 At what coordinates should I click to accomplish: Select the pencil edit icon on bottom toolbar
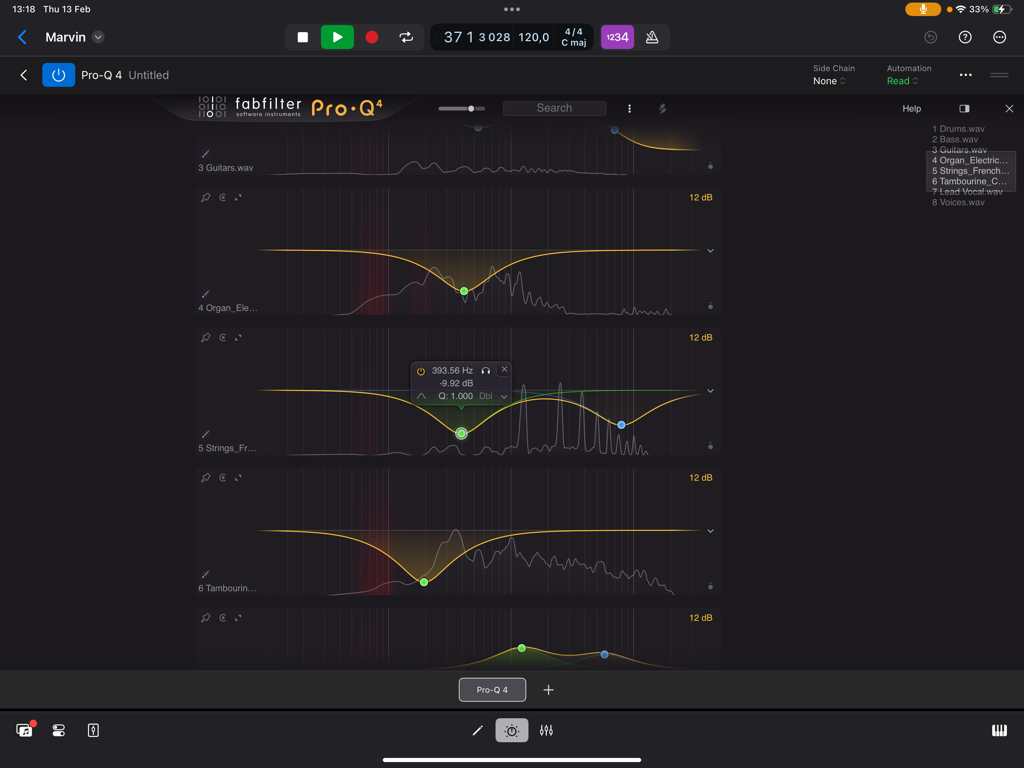[x=477, y=730]
